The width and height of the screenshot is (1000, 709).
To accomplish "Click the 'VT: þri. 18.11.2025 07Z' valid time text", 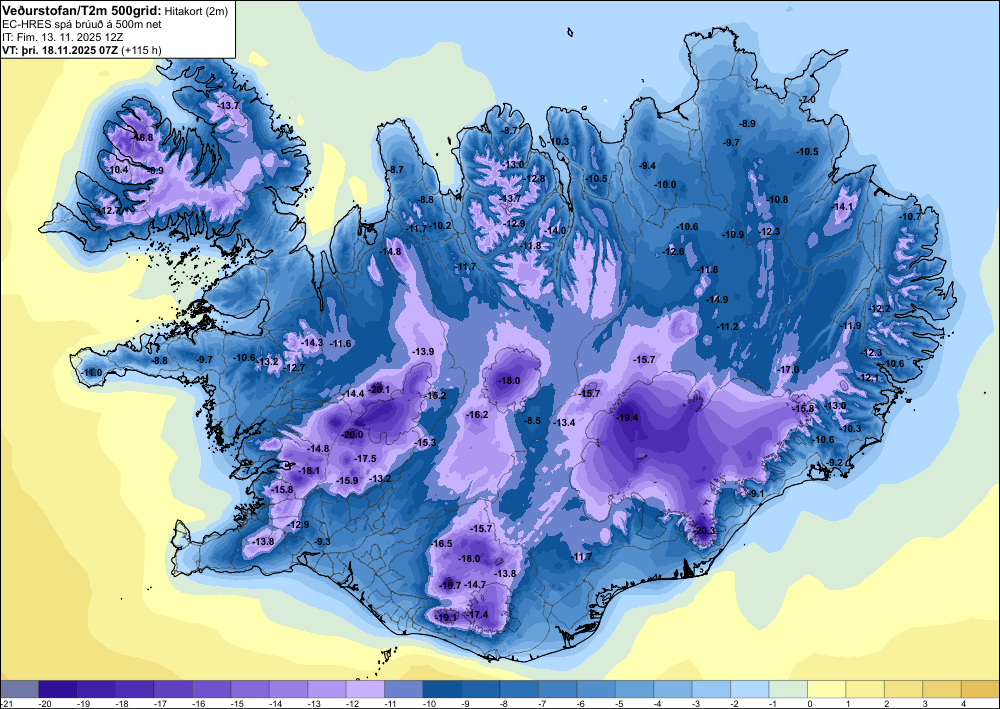I will (x=59, y=50).
